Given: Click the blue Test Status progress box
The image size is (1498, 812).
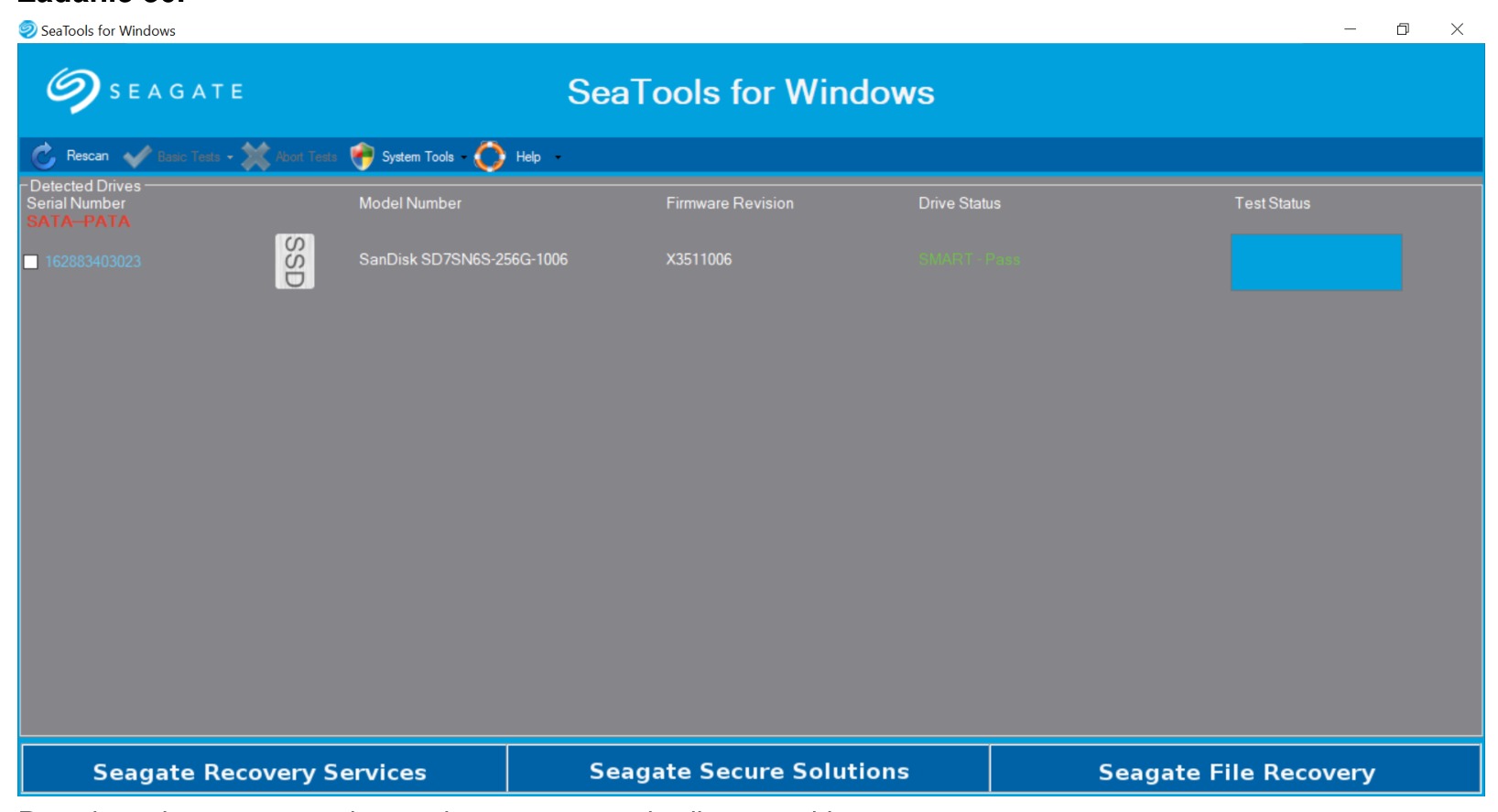Looking at the screenshot, I should [1316, 262].
